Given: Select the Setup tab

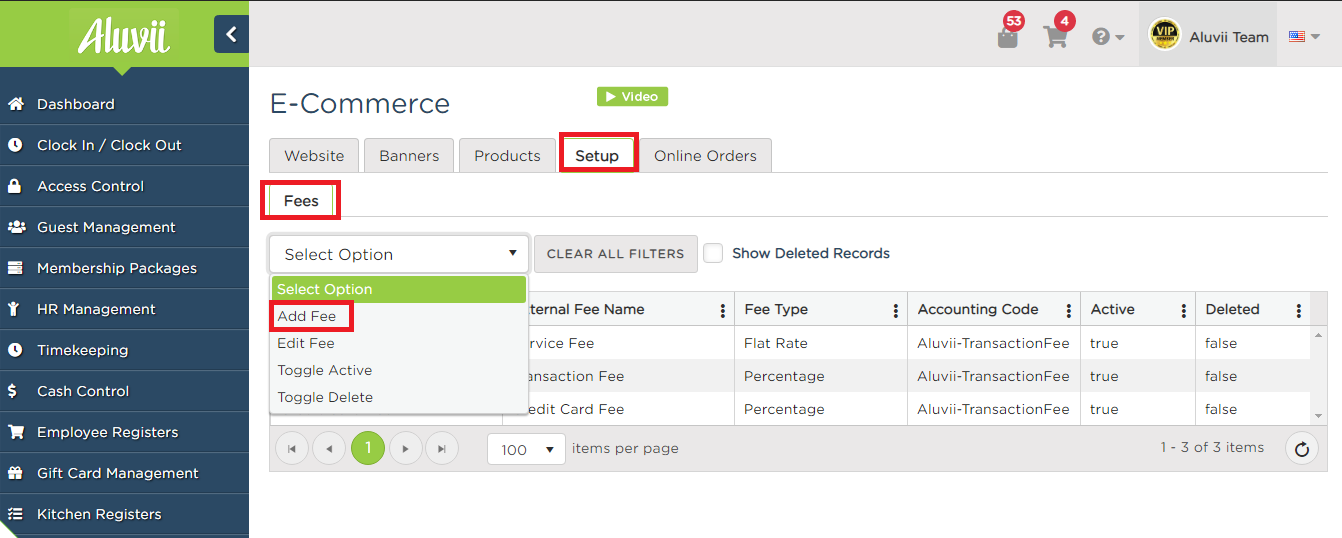Looking at the screenshot, I should click(597, 155).
